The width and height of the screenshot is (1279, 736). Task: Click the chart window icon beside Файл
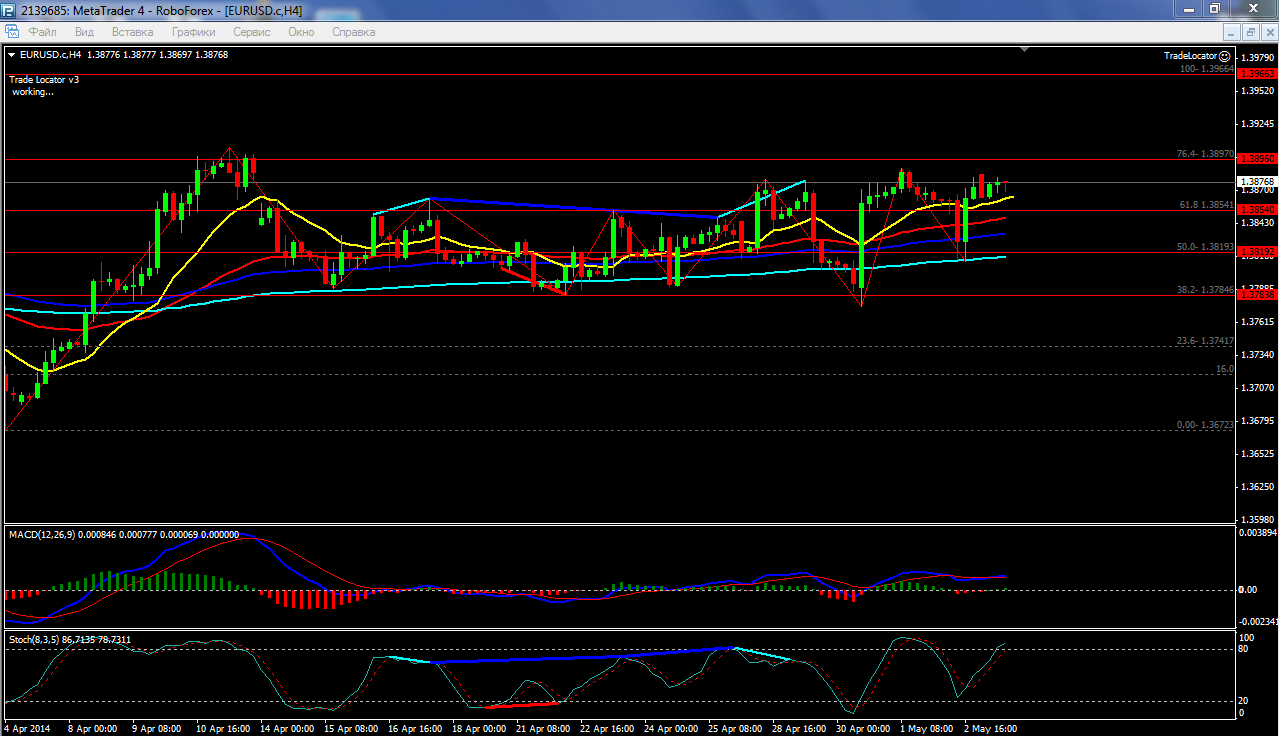click(x=12, y=32)
